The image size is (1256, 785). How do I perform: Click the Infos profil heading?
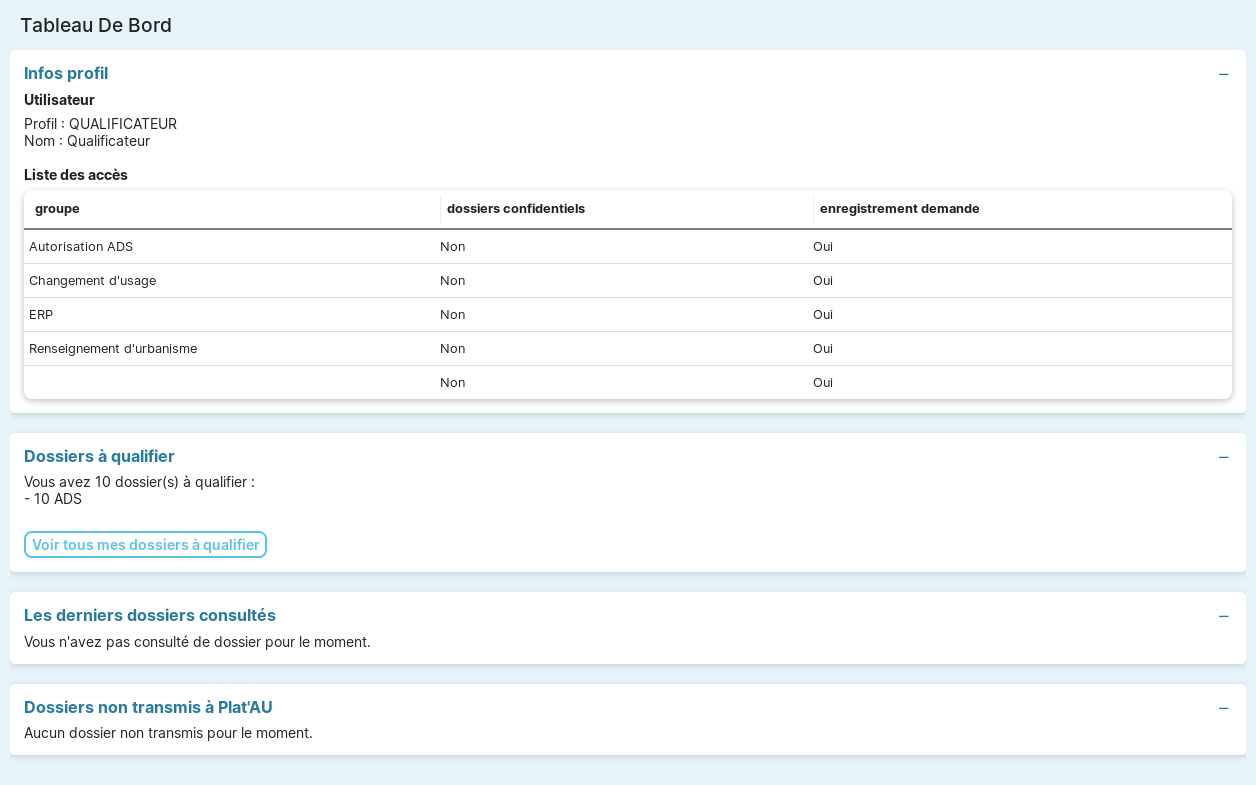(66, 73)
